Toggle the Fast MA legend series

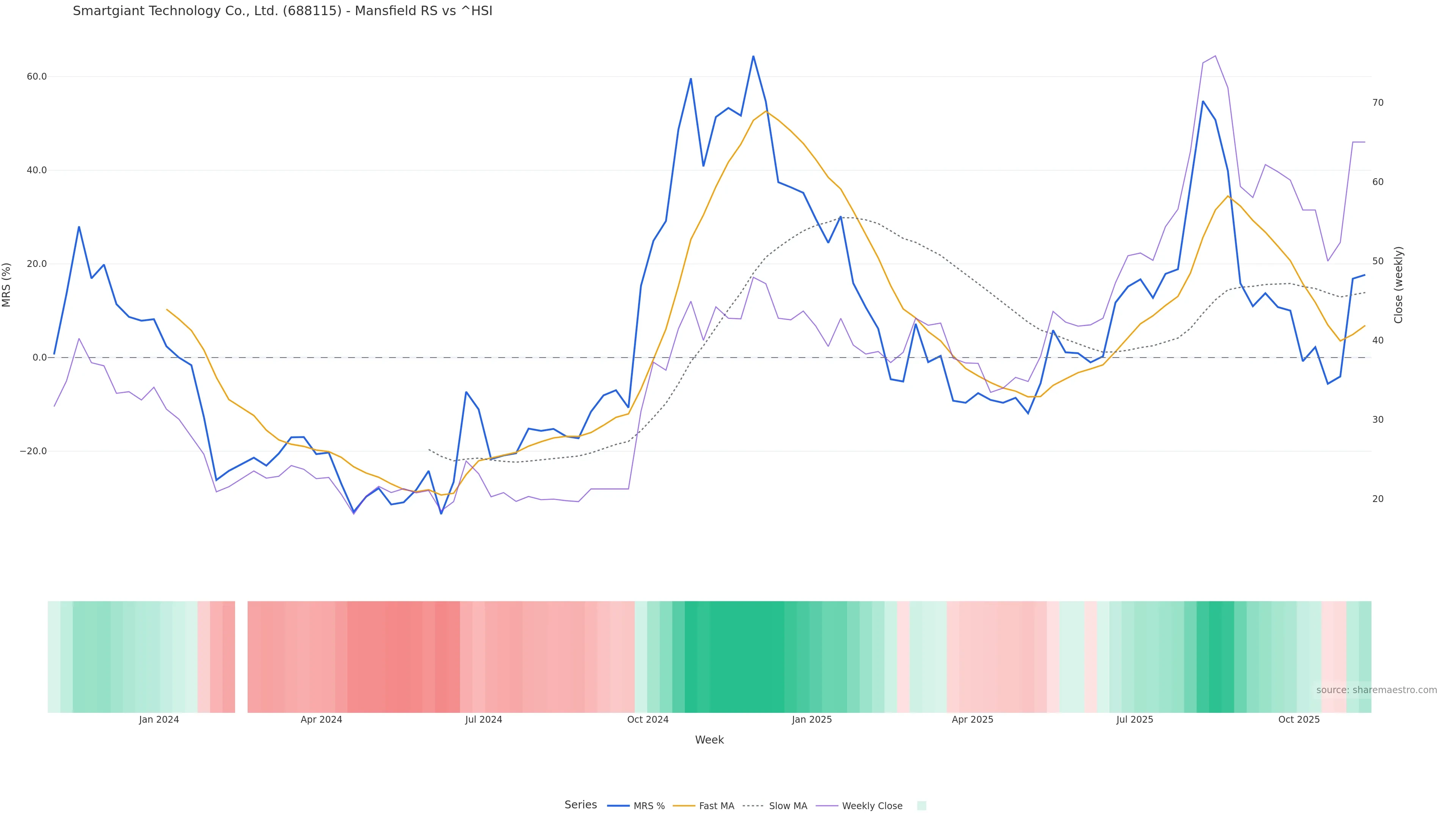tap(716, 806)
